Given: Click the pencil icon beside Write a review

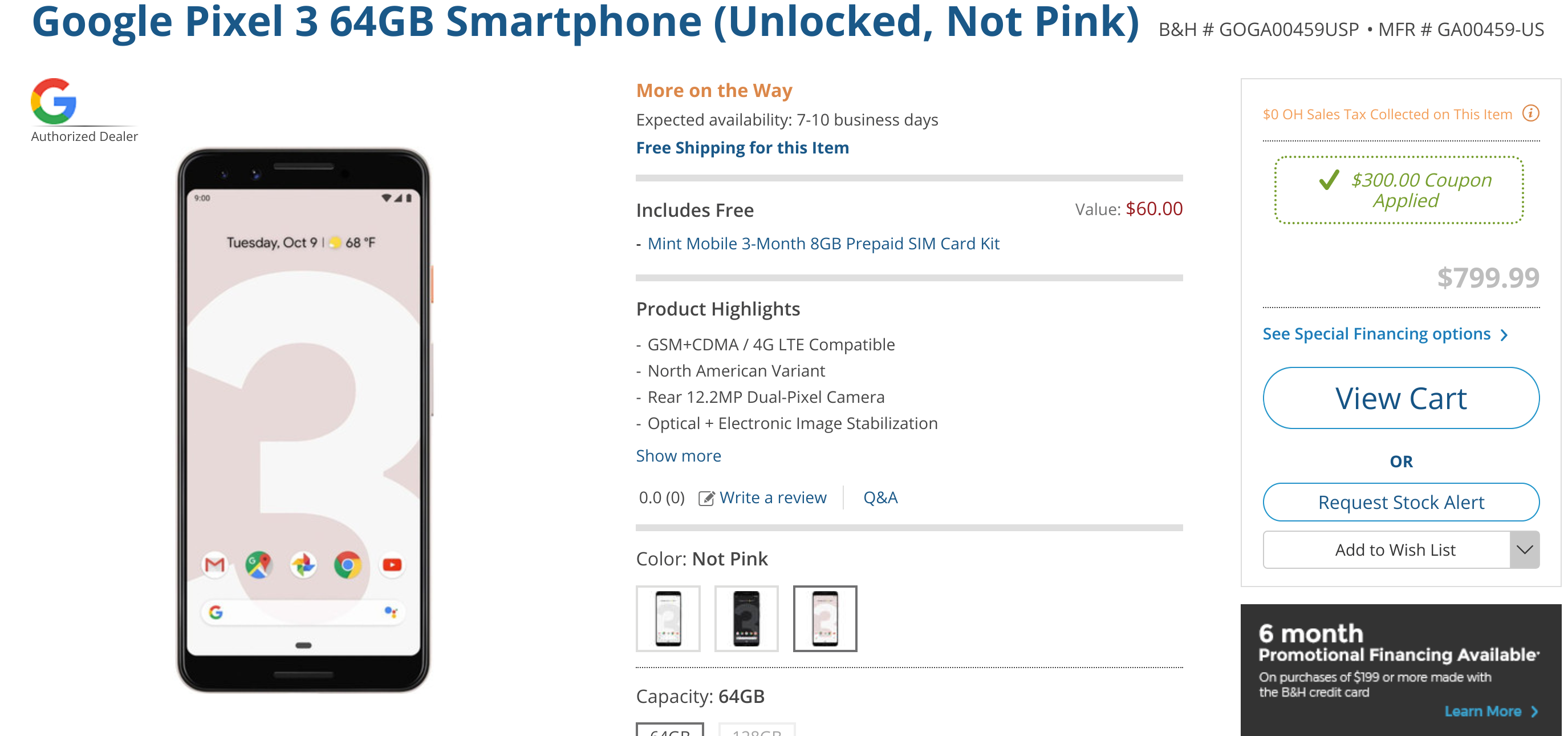Looking at the screenshot, I should pyautogui.click(x=706, y=497).
